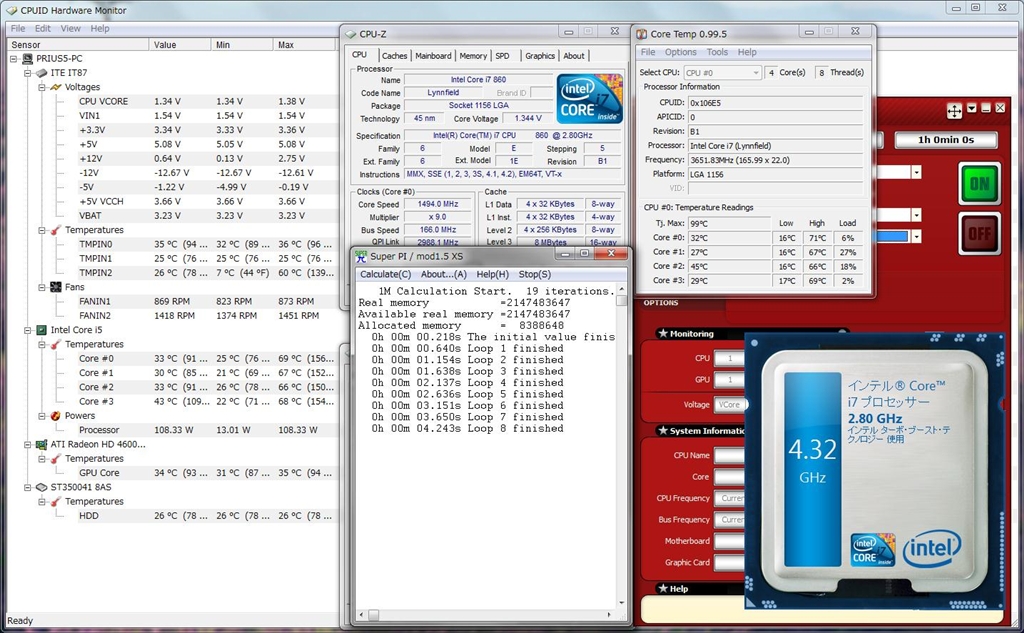
Task: Click the Intel Core i7 logo in CPU-Z
Action: pos(589,100)
